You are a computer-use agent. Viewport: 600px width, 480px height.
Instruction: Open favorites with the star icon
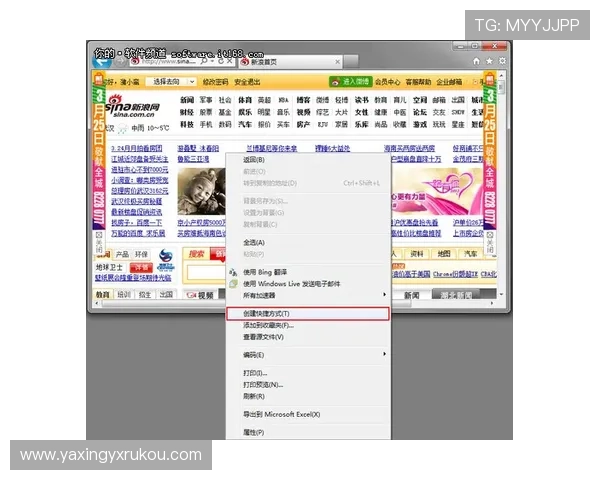tap(489, 61)
